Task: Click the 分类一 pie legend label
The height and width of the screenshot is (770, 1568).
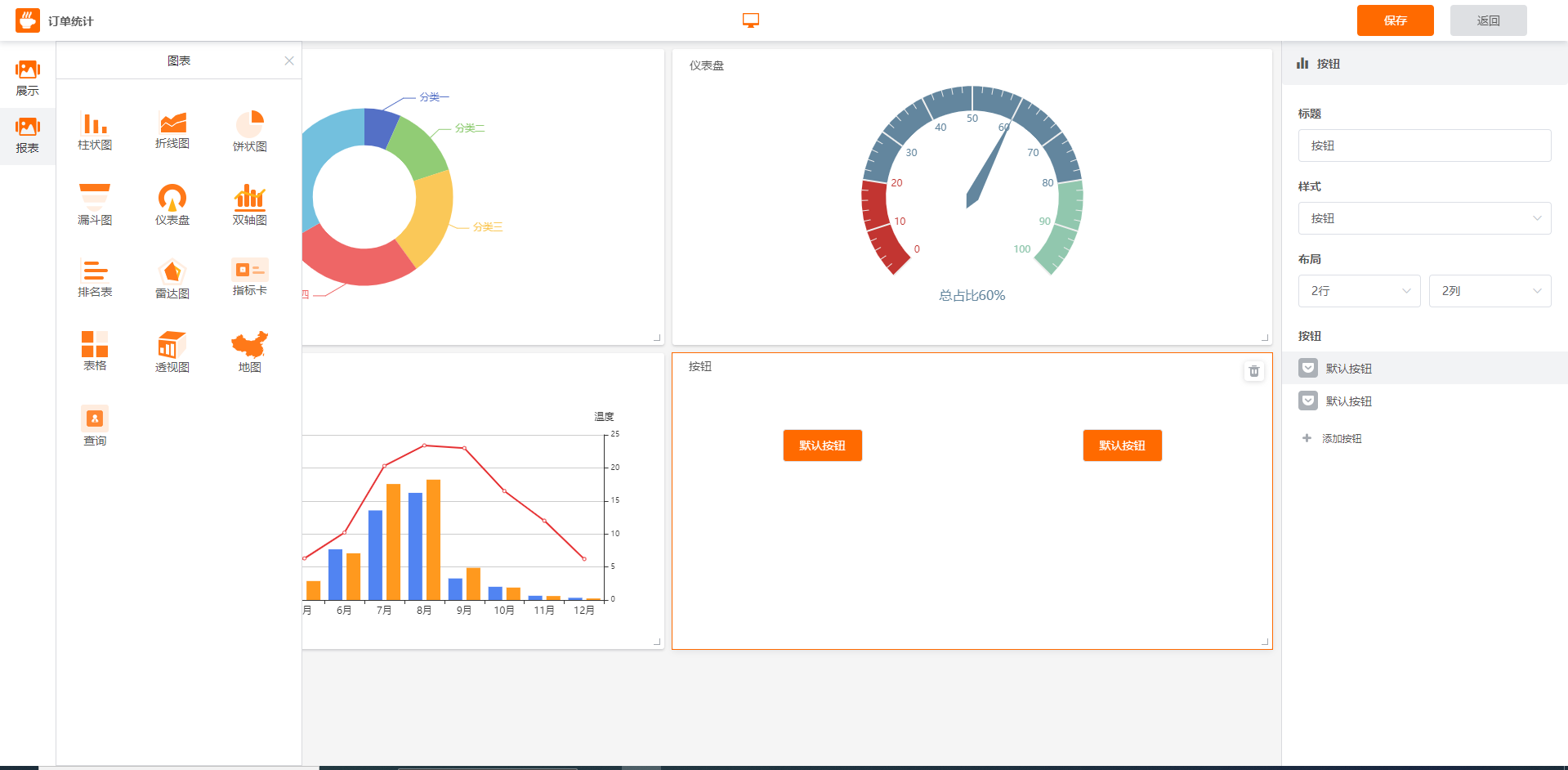Action: [434, 96]
